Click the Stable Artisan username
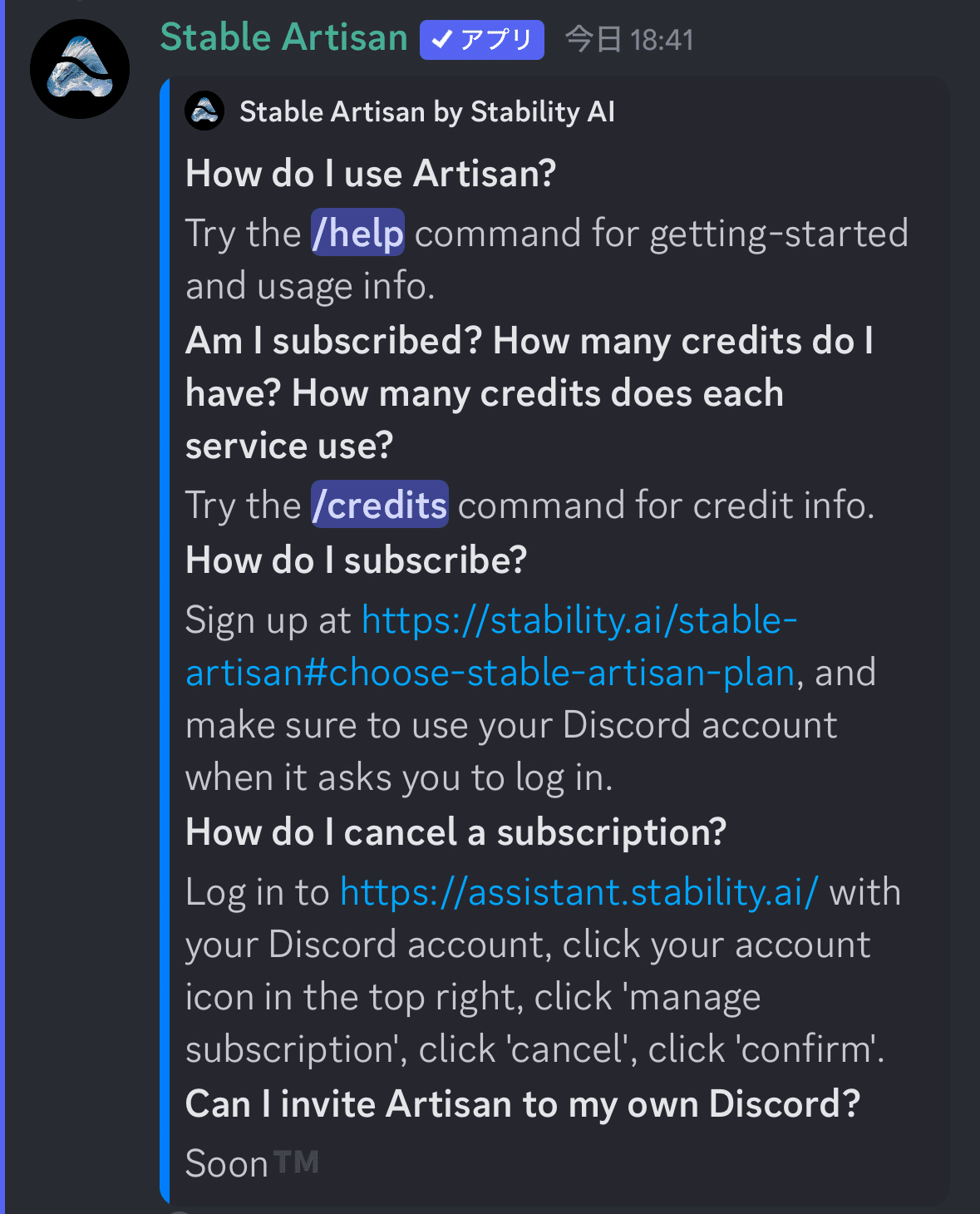 (x=284, y=37)
